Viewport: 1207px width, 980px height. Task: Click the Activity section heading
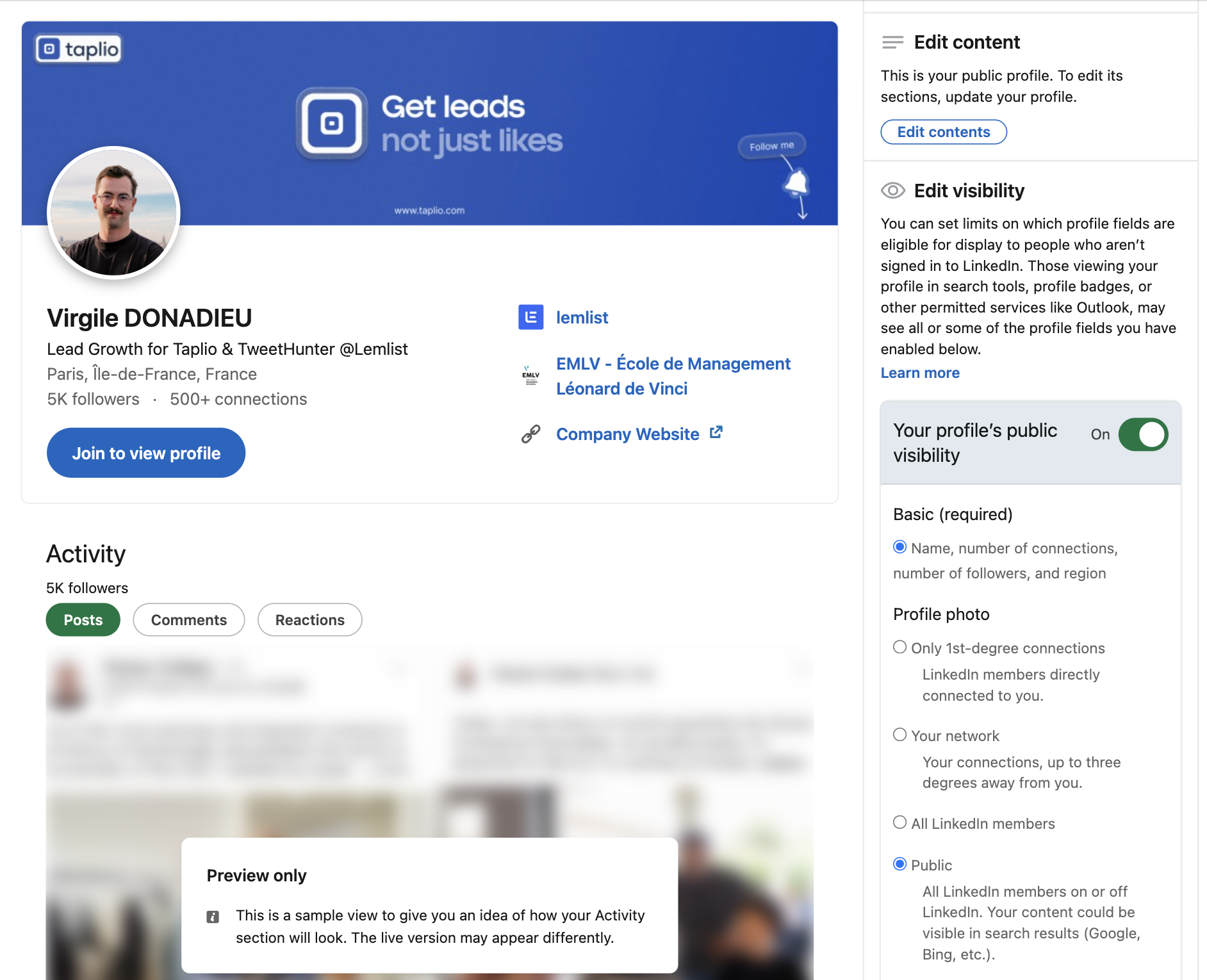click(x=86, y=554)
